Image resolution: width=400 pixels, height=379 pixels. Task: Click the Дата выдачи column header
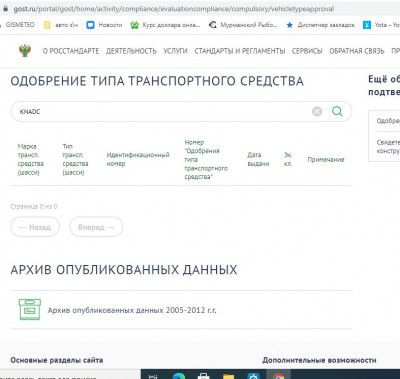[258, 159]
